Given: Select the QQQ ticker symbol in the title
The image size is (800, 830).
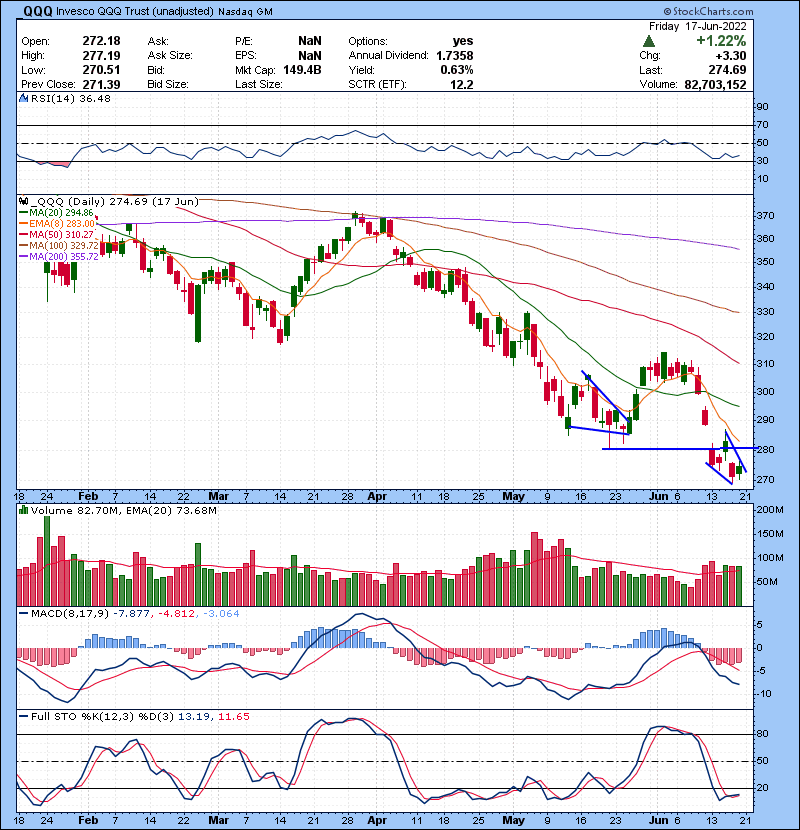Looking at the screenshot, I should [38, 11].
